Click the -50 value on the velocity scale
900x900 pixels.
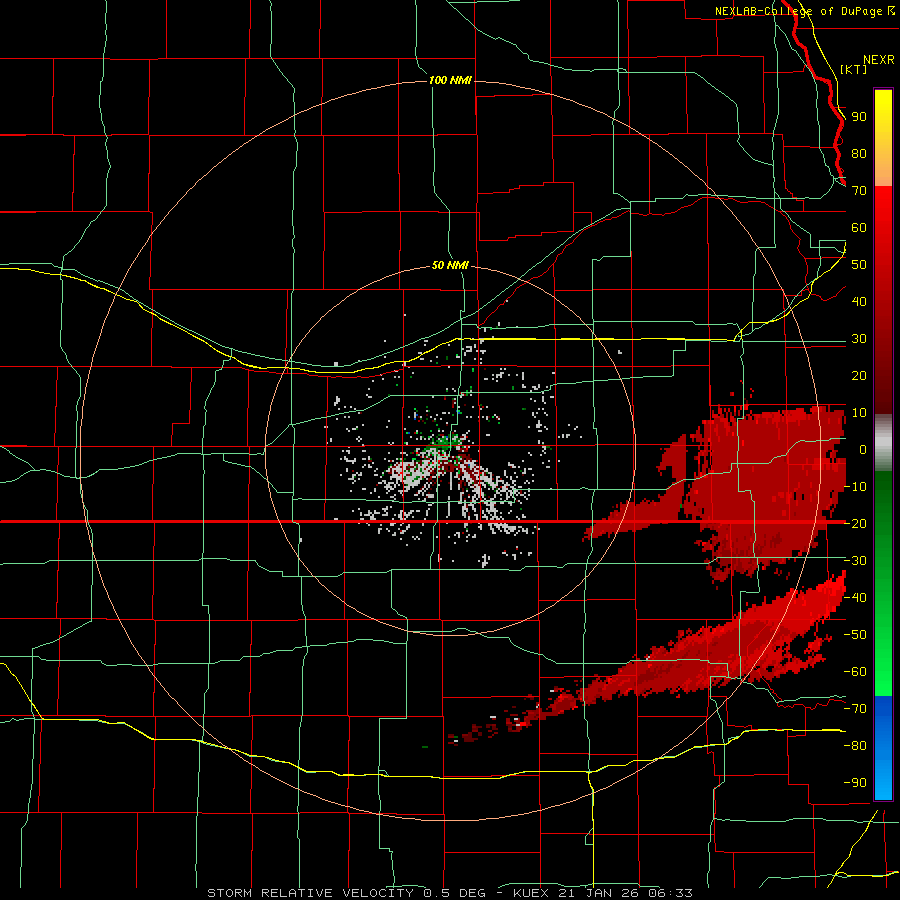coord(855,635)
